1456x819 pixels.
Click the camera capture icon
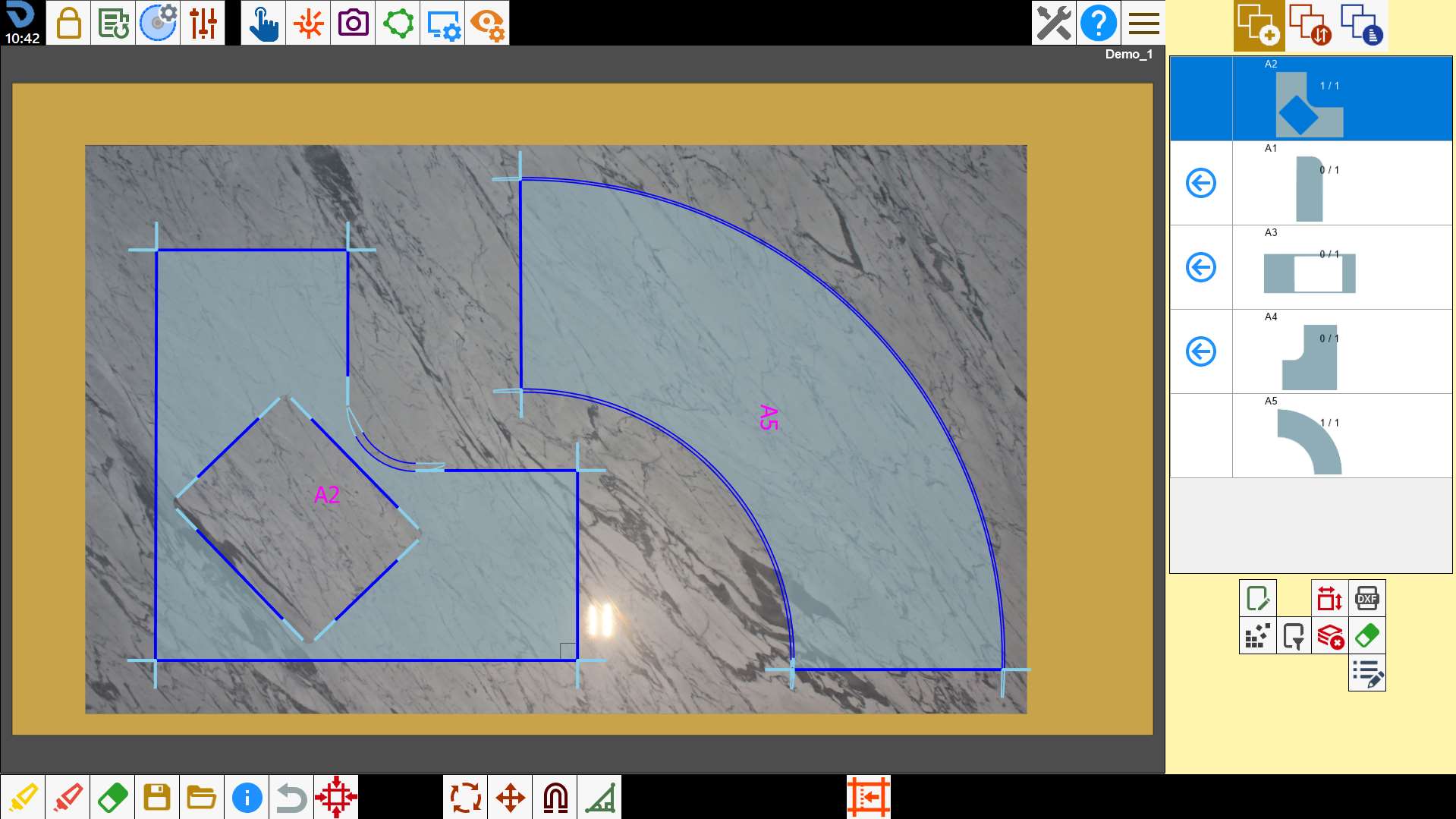[x=353, y=23]
